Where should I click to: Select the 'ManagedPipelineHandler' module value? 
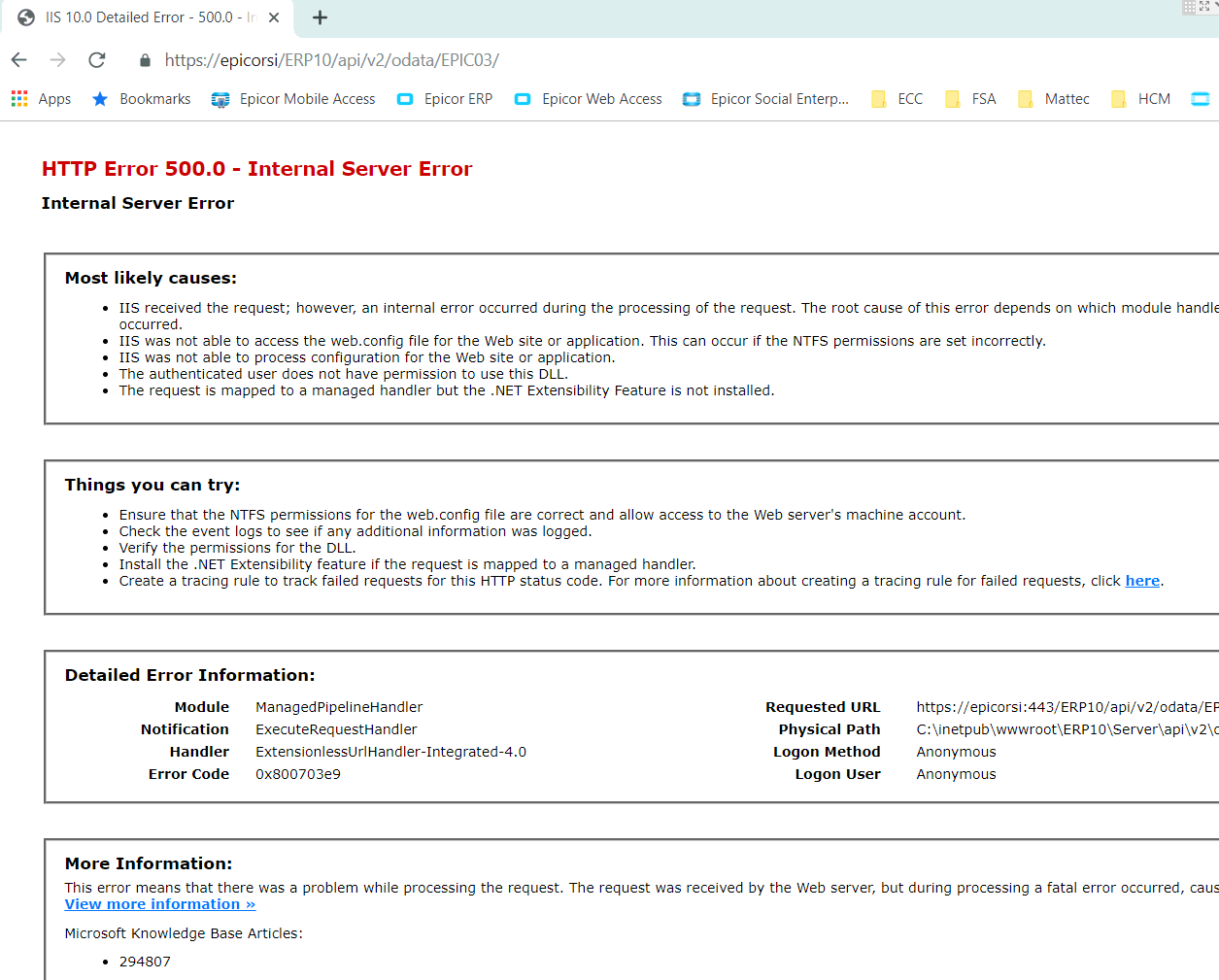click(x=339, y=707)
